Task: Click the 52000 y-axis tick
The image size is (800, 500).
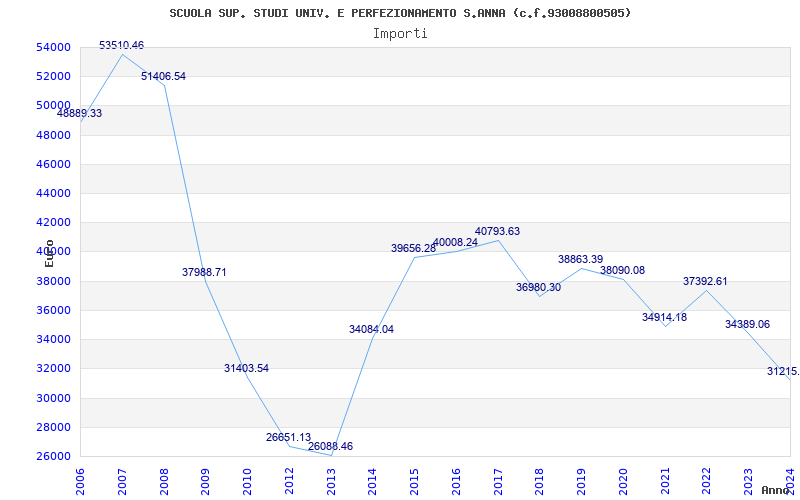Action: click(x=53, y=77)
